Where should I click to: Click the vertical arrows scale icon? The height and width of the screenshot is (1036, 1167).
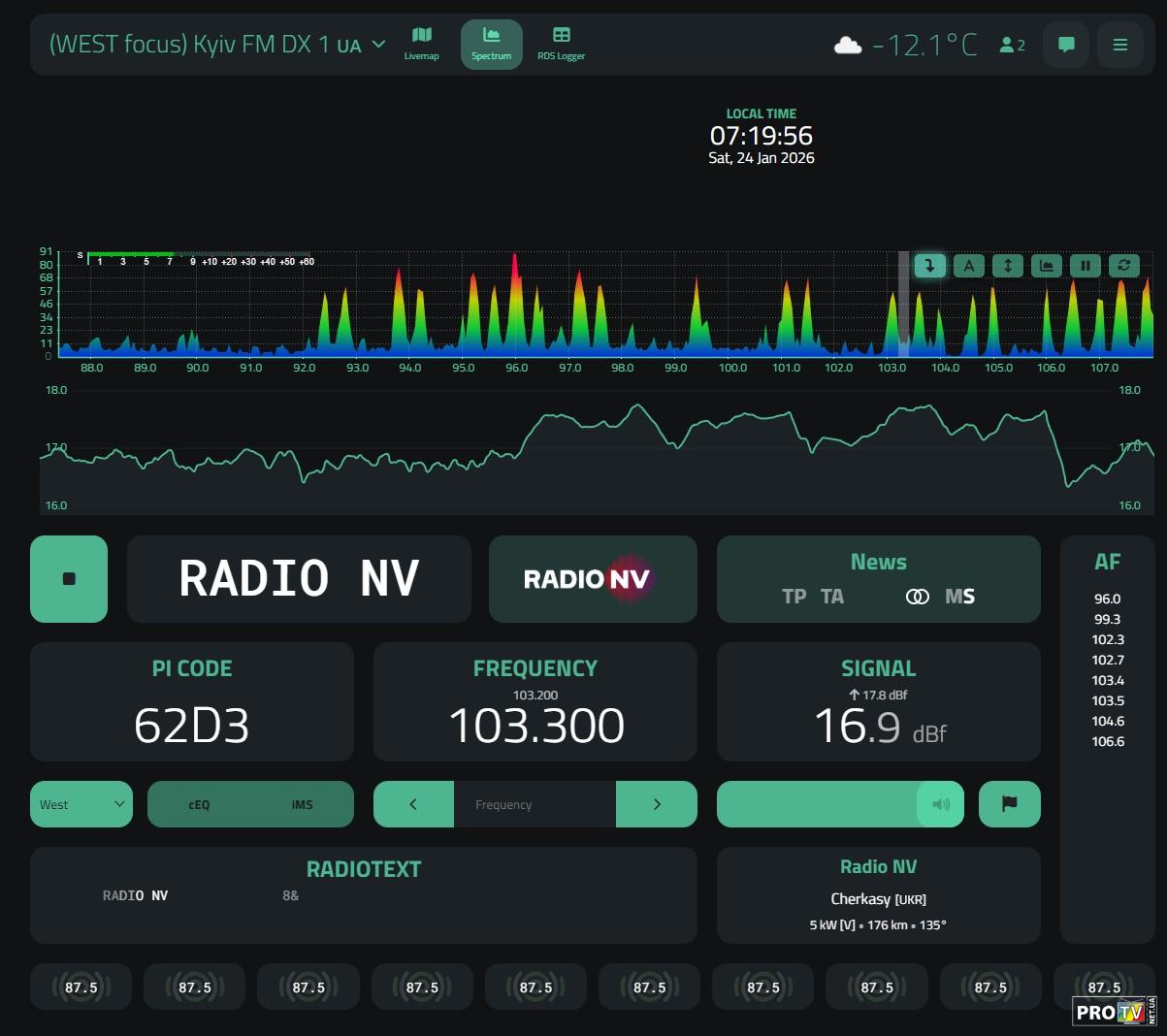tap(1008, 265)
